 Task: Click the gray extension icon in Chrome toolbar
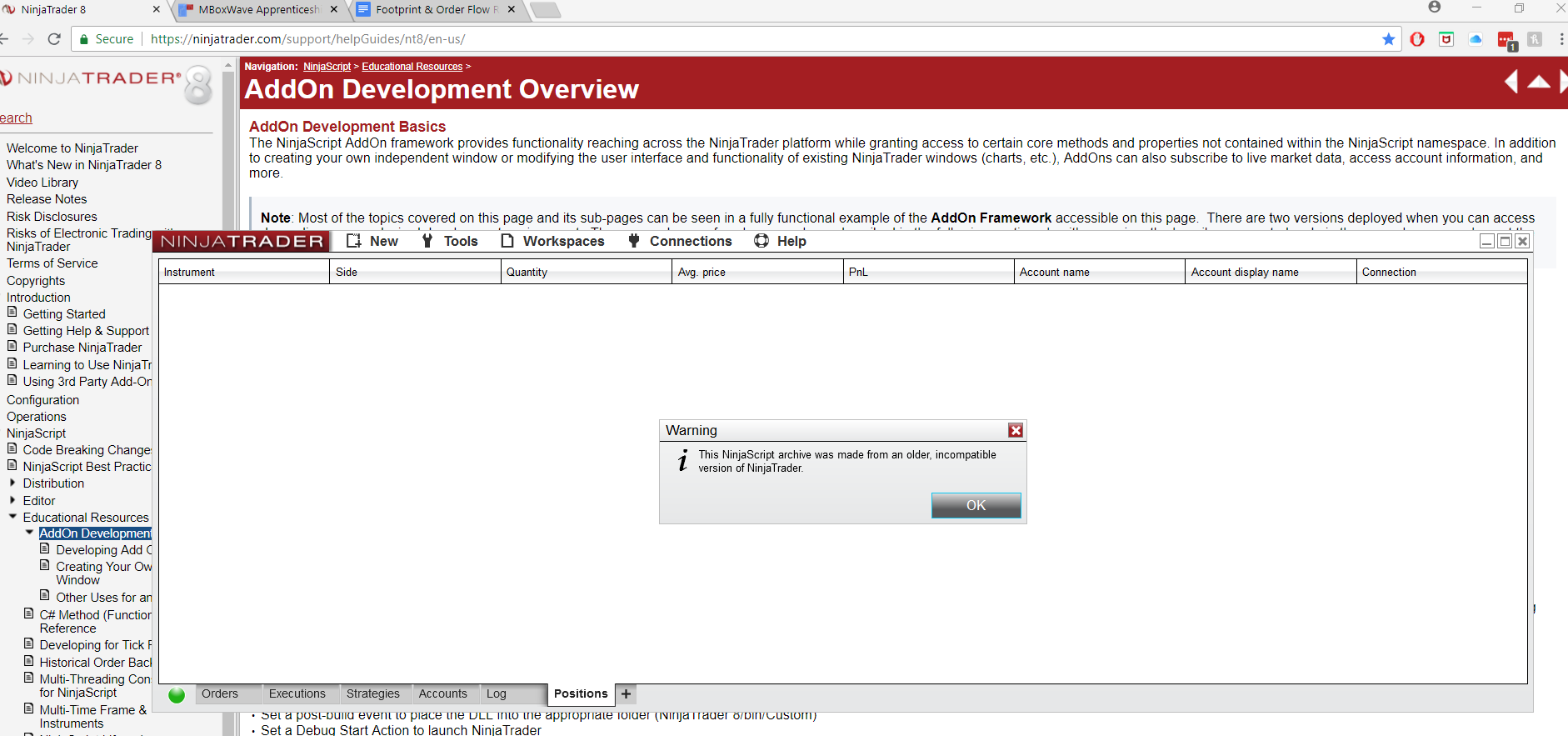(1535, 39)
